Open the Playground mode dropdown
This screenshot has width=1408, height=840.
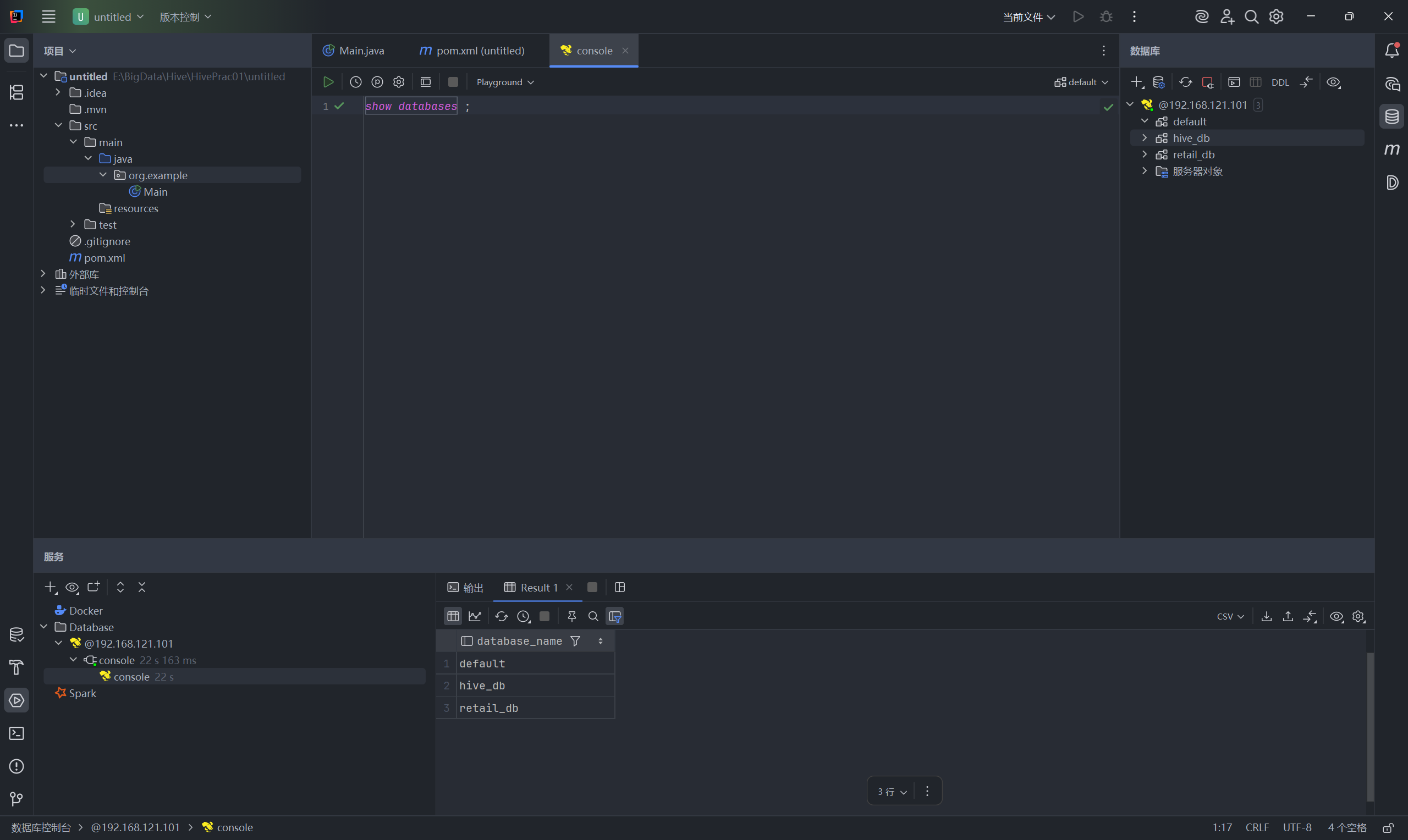click(x=505, y=82)
